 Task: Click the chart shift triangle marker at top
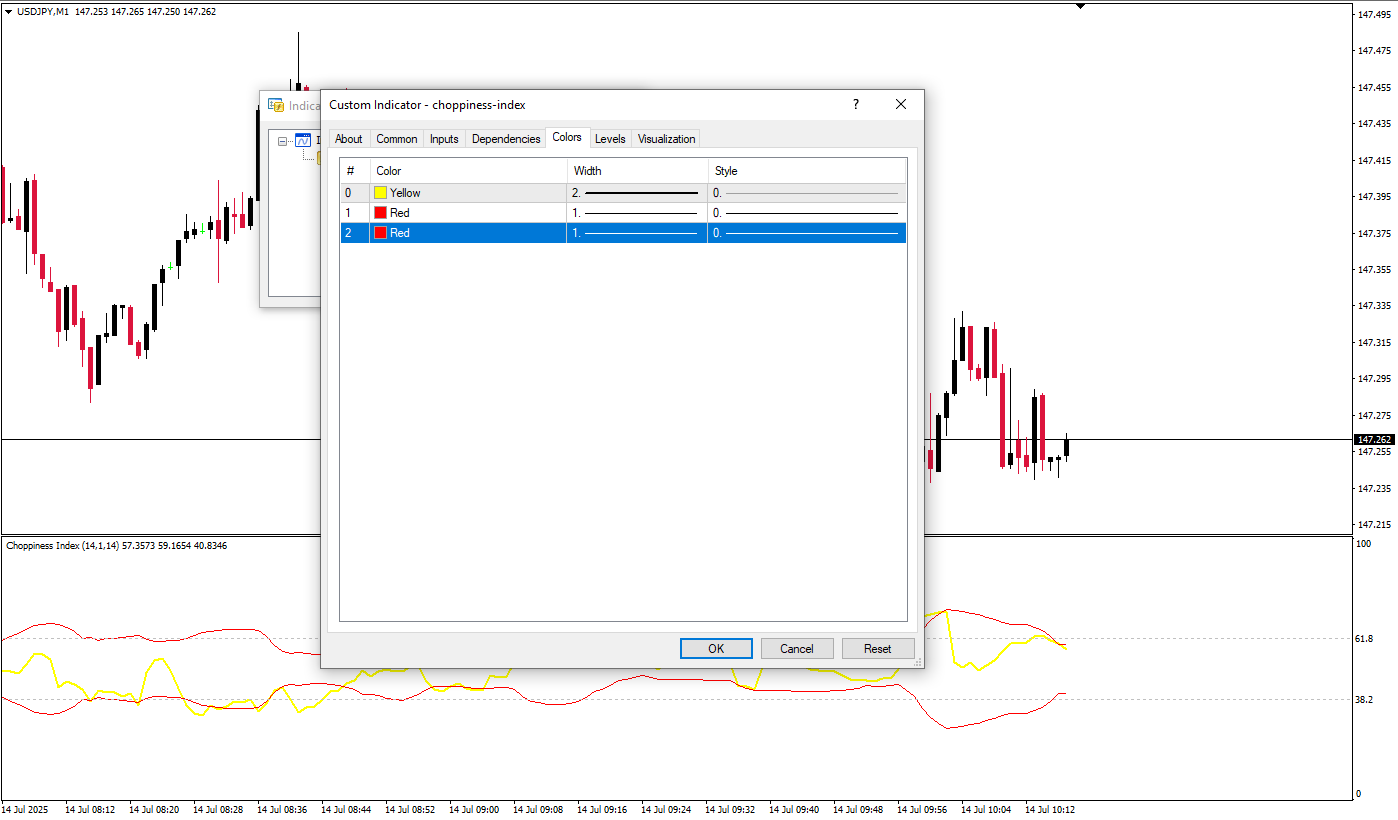pyautogui.click(x=1080, y=6)
